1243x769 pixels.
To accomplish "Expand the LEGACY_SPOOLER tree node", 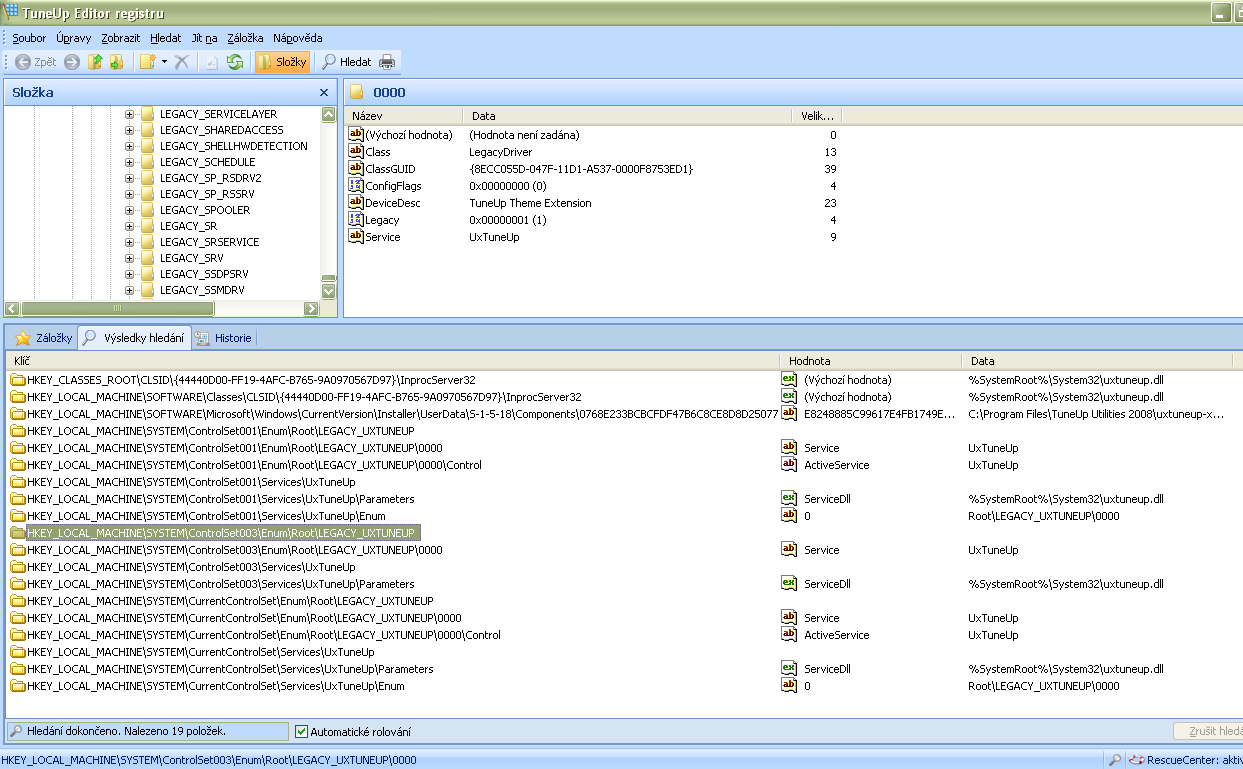I will (x=129, y=210).
